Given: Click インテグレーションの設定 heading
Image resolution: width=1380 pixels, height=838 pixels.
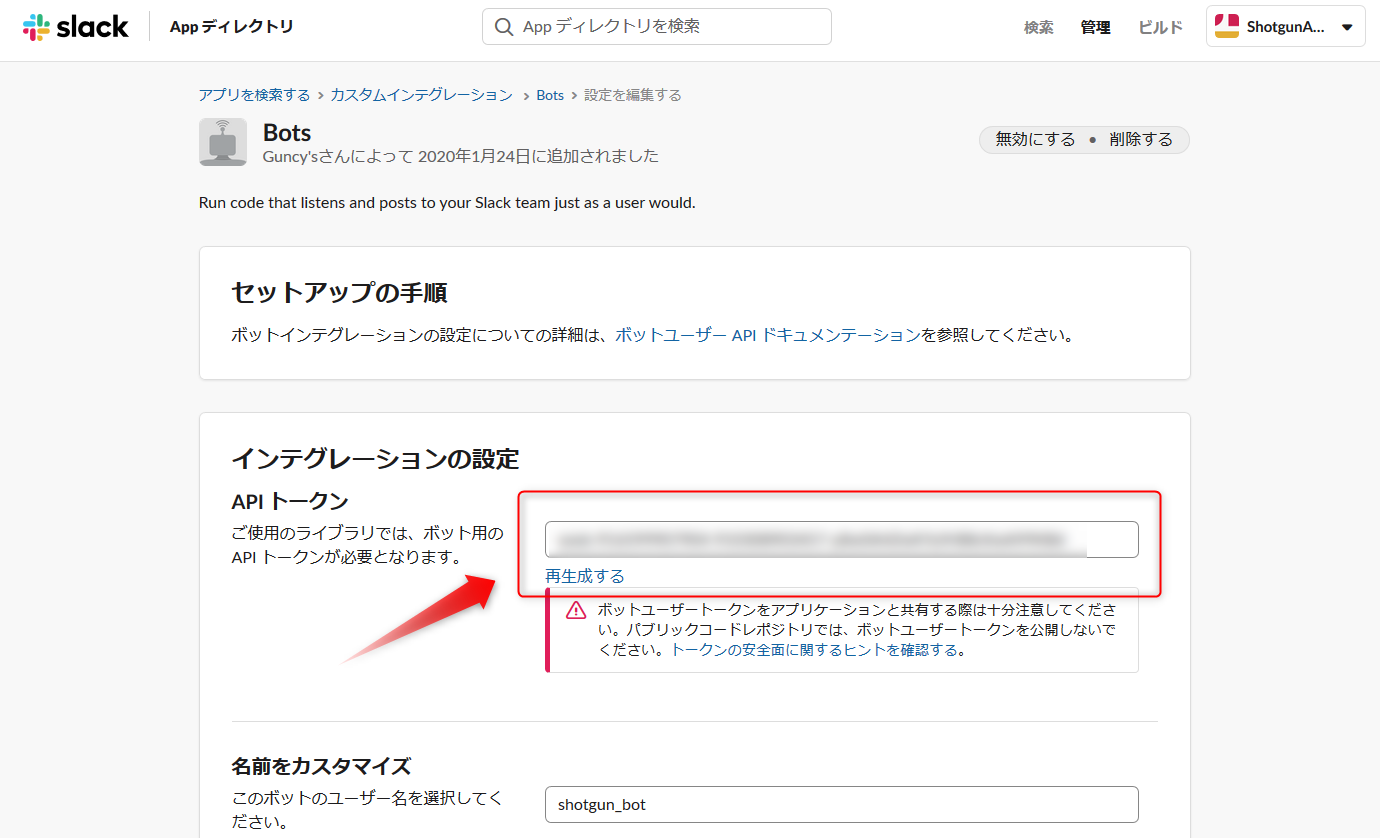Looking at the screenshot, I should pyautogui.click(x=375, y=459).
